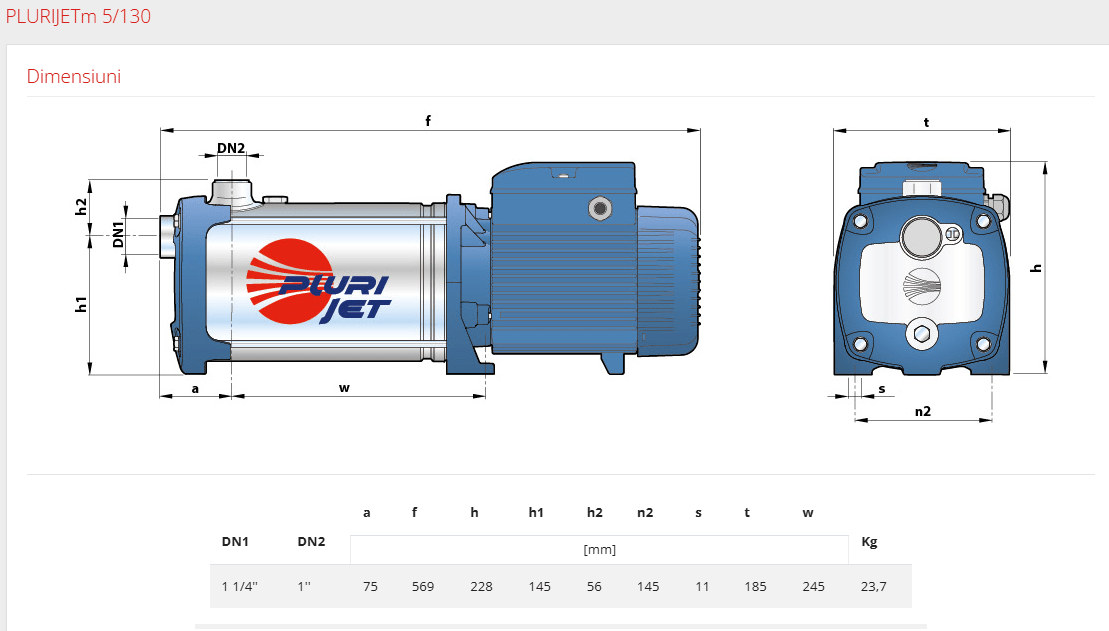
Task: Click the h1 height label in diagram
Action: [x=82, y=304]
